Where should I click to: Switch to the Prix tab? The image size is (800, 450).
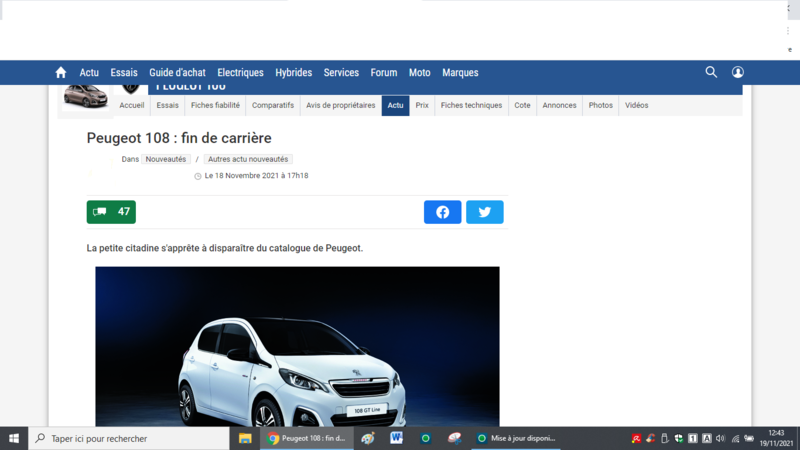(x=422, y=105)
